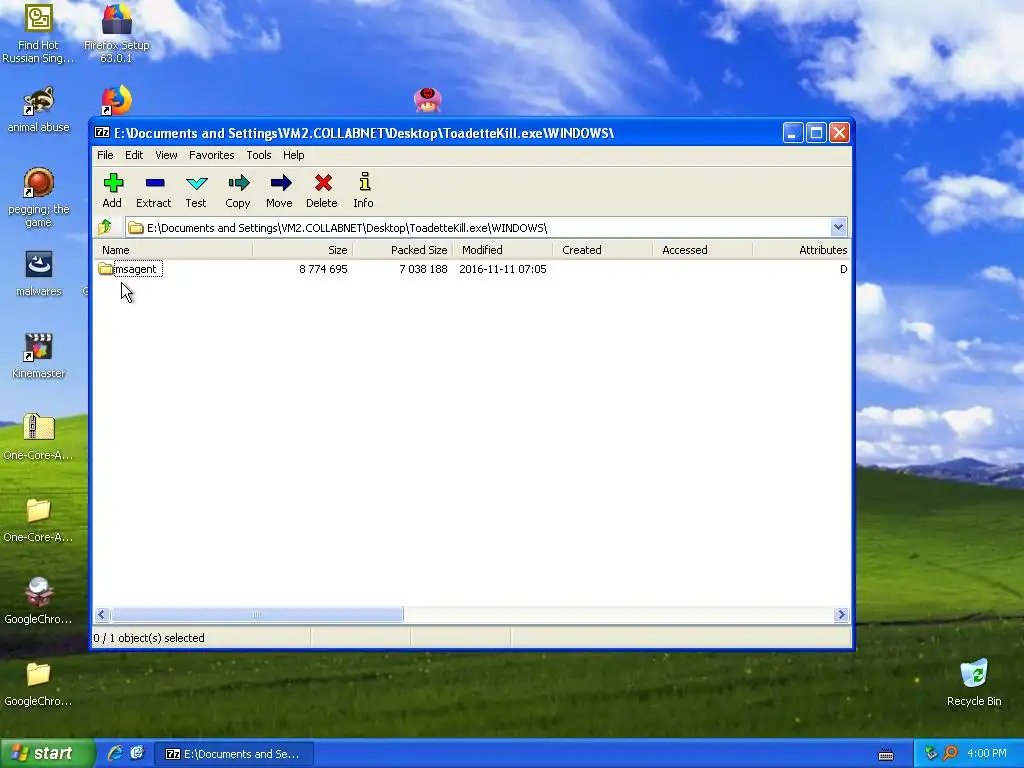This screenshot has width=1024, height=768.
Task: Sort by the Name column header
Action: 173,250
